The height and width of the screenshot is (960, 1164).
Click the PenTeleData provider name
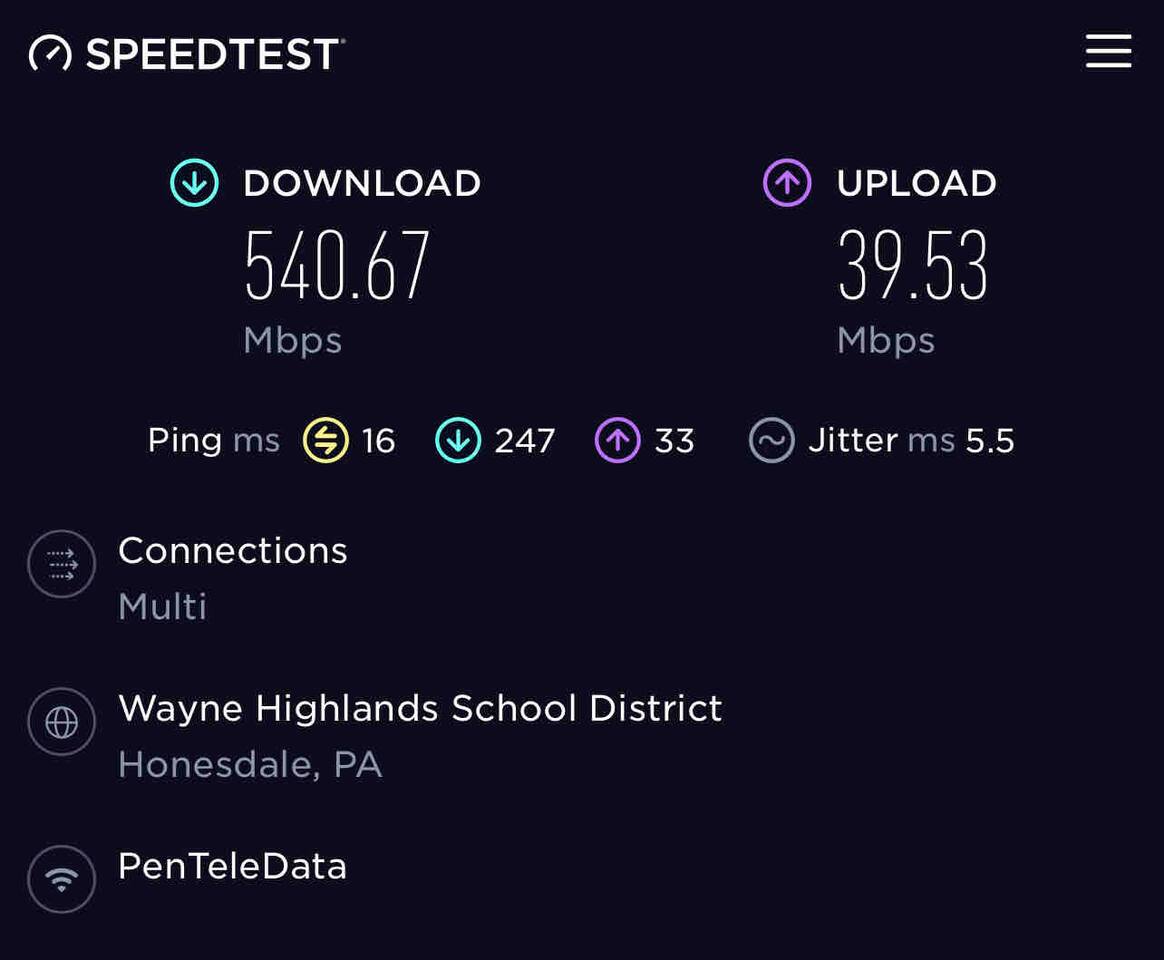pos(232,866)
